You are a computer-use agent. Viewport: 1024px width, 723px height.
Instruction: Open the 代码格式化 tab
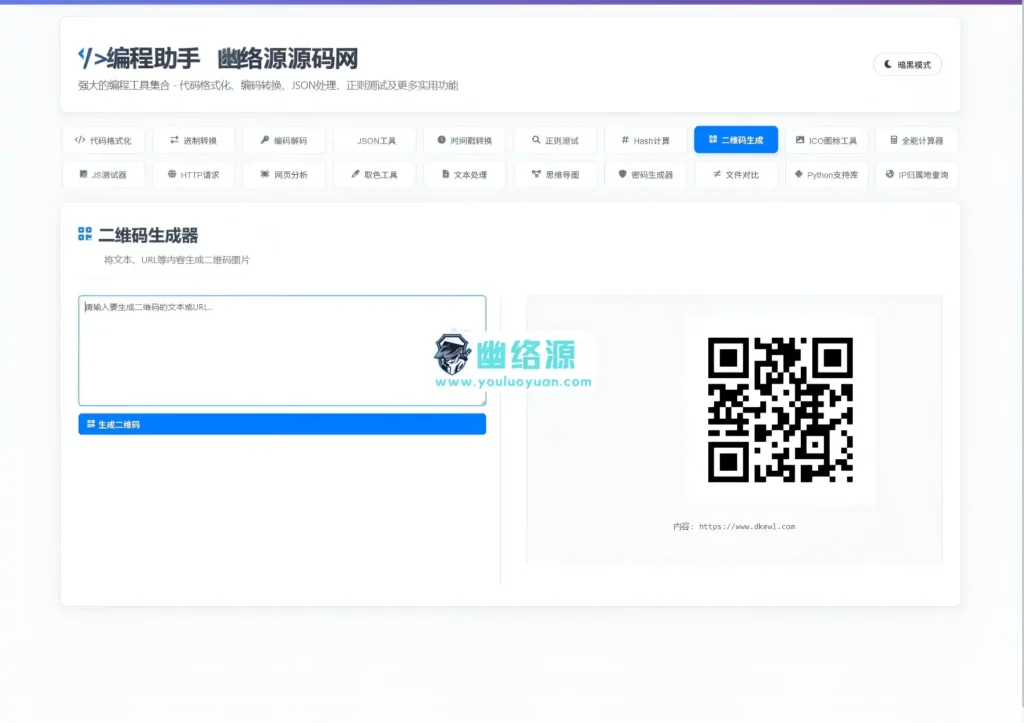(103, 140)
